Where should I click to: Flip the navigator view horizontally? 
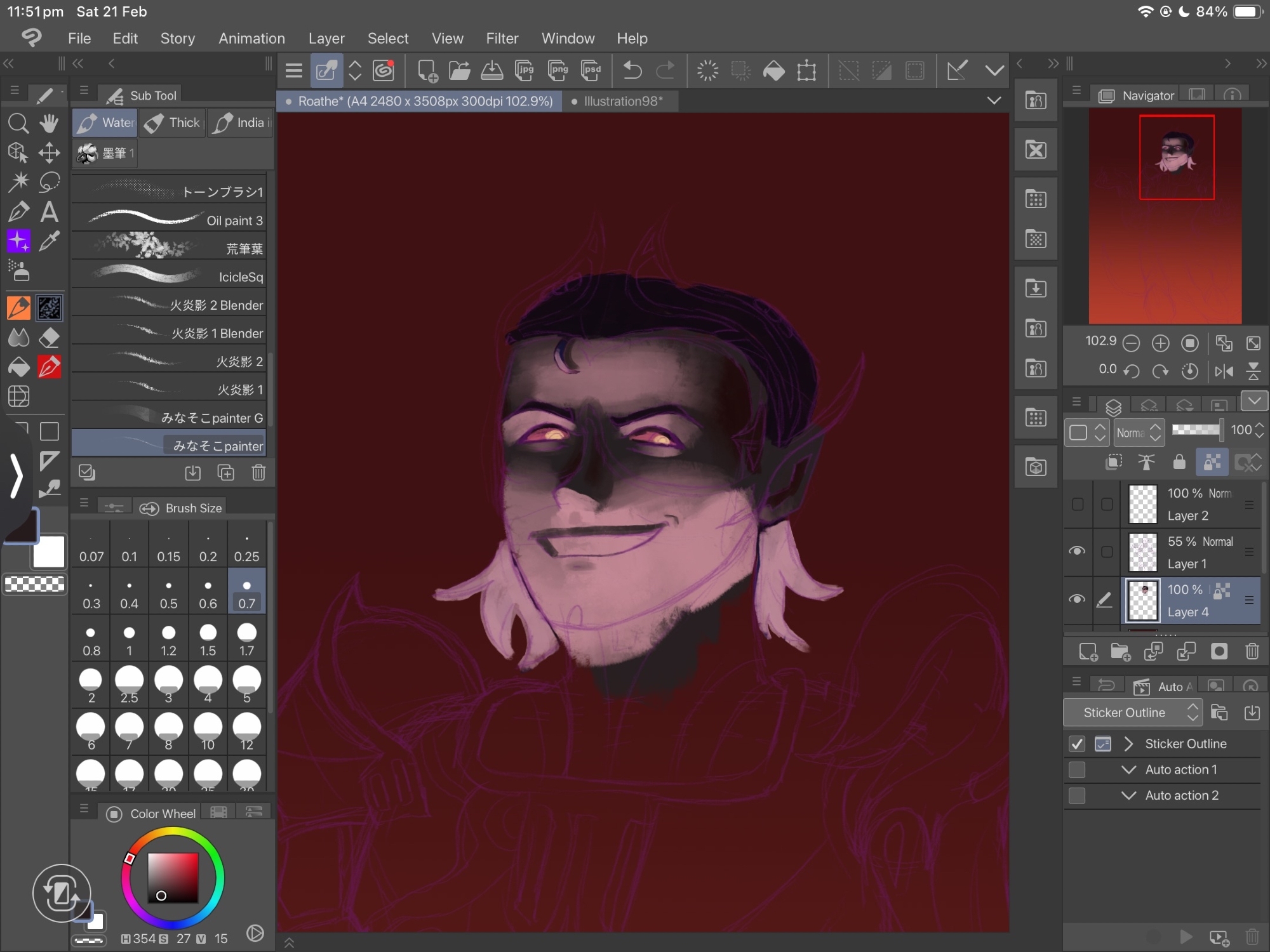(1224, 371)
